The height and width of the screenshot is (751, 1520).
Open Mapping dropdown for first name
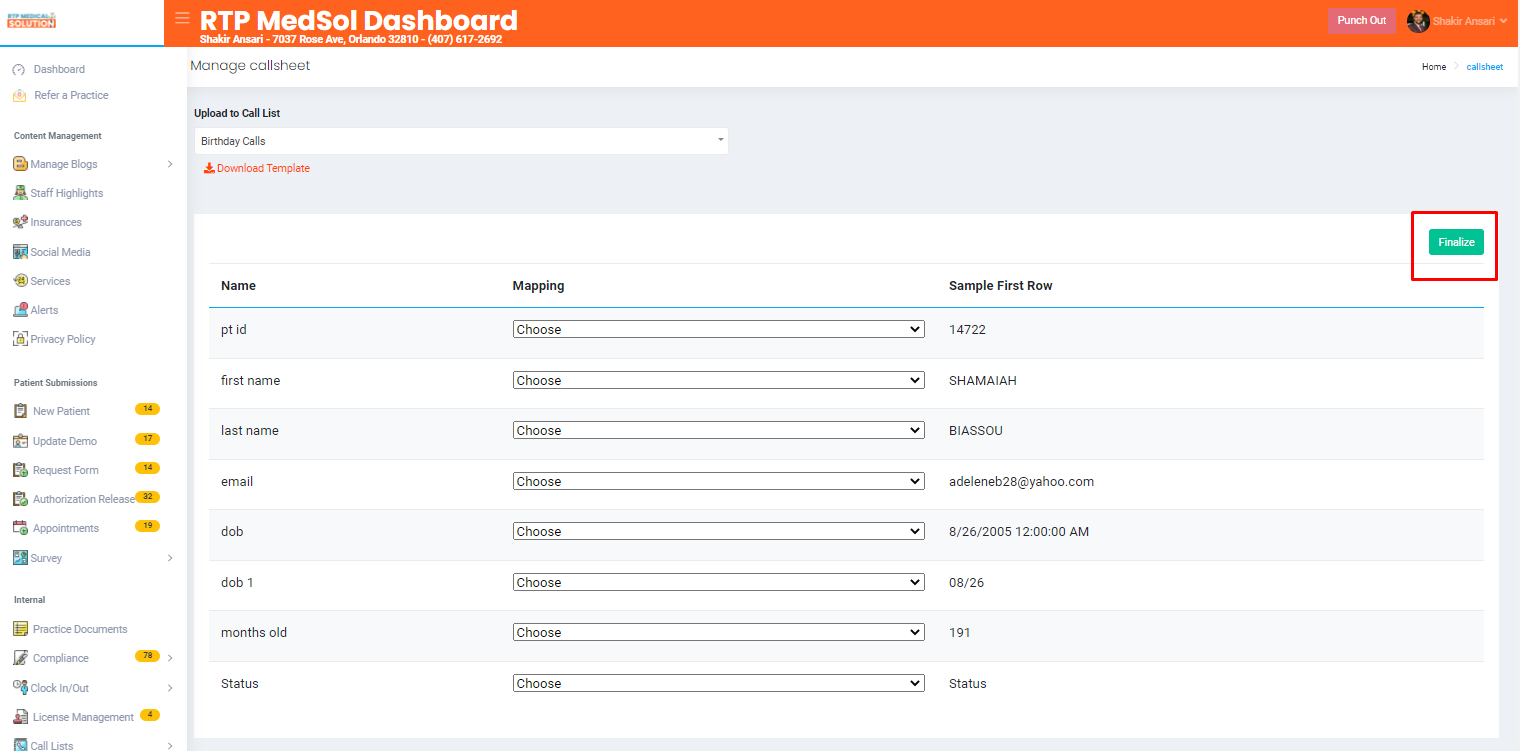coord(718,380)
